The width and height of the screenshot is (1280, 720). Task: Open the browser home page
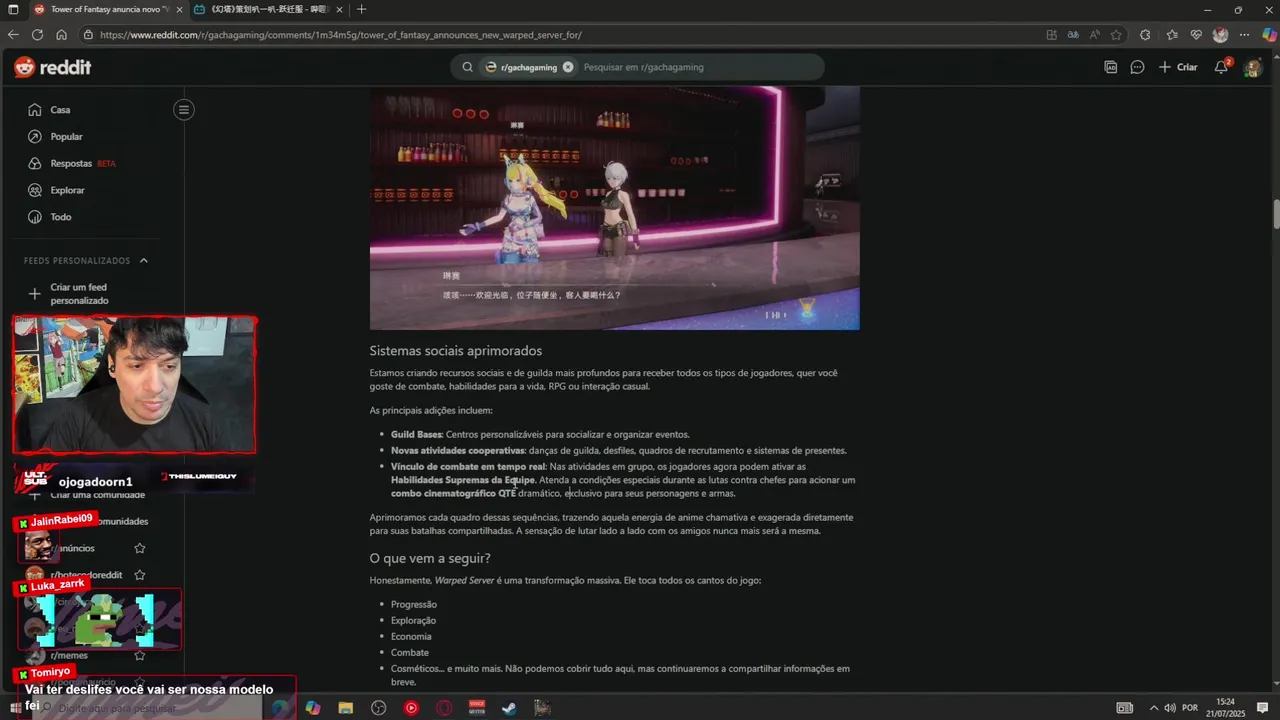pos(61,34)
